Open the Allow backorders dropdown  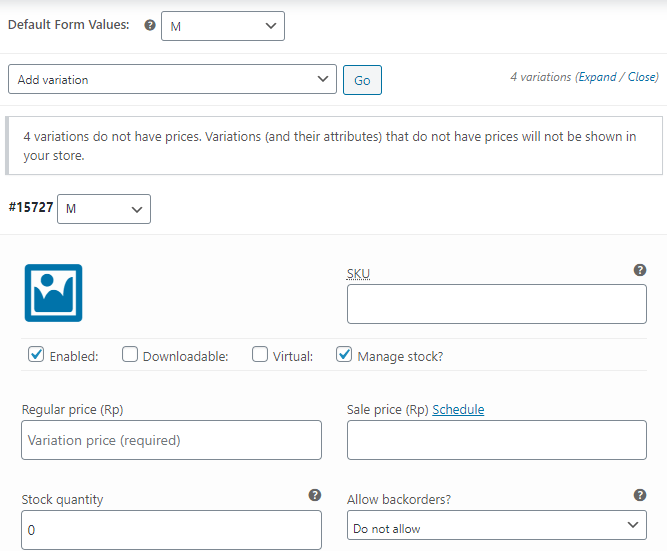pyautogui.click(x=496, y=527)
